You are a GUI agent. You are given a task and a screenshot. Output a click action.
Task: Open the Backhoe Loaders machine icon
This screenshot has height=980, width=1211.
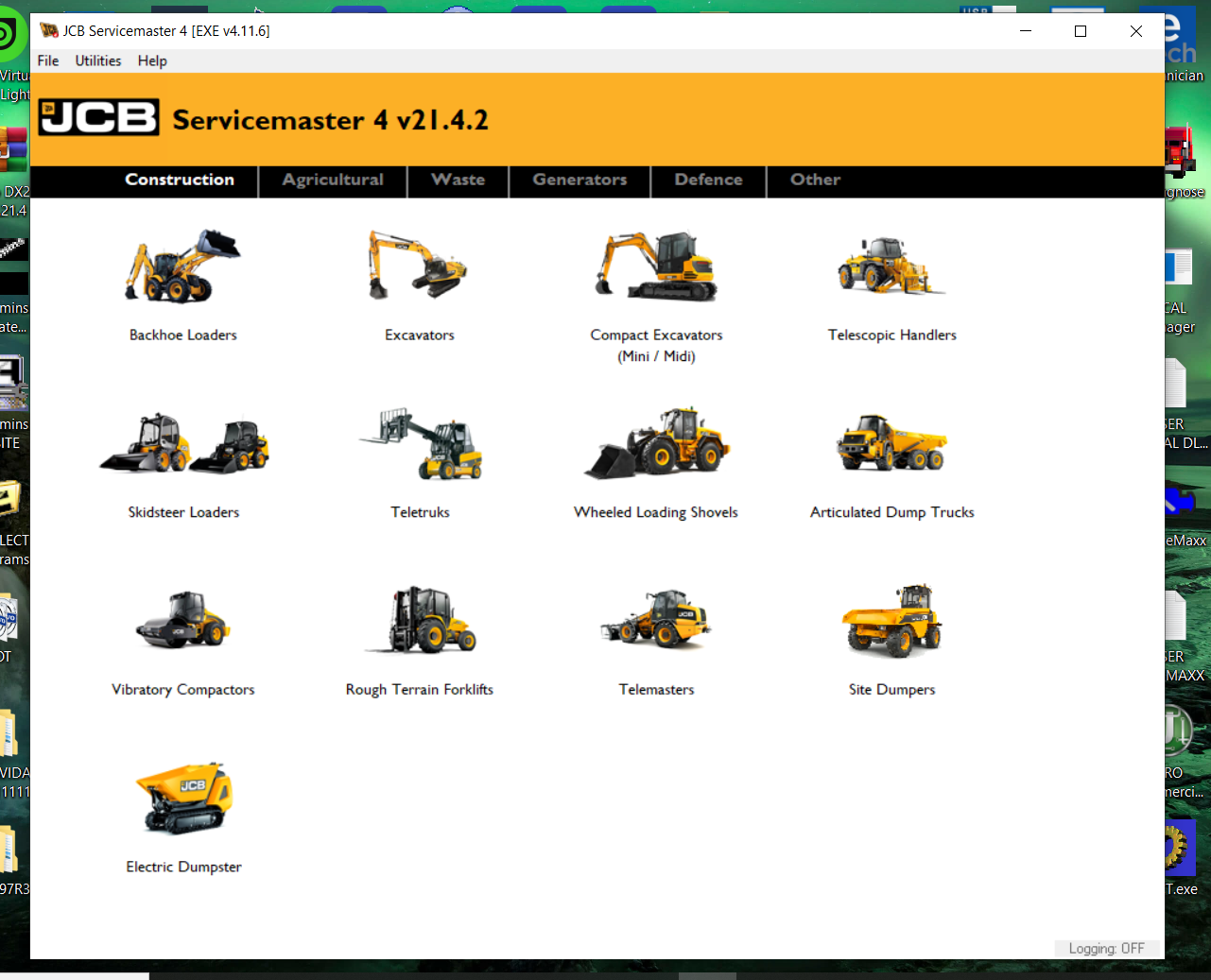pyautogui.click(x=182, y=266)
